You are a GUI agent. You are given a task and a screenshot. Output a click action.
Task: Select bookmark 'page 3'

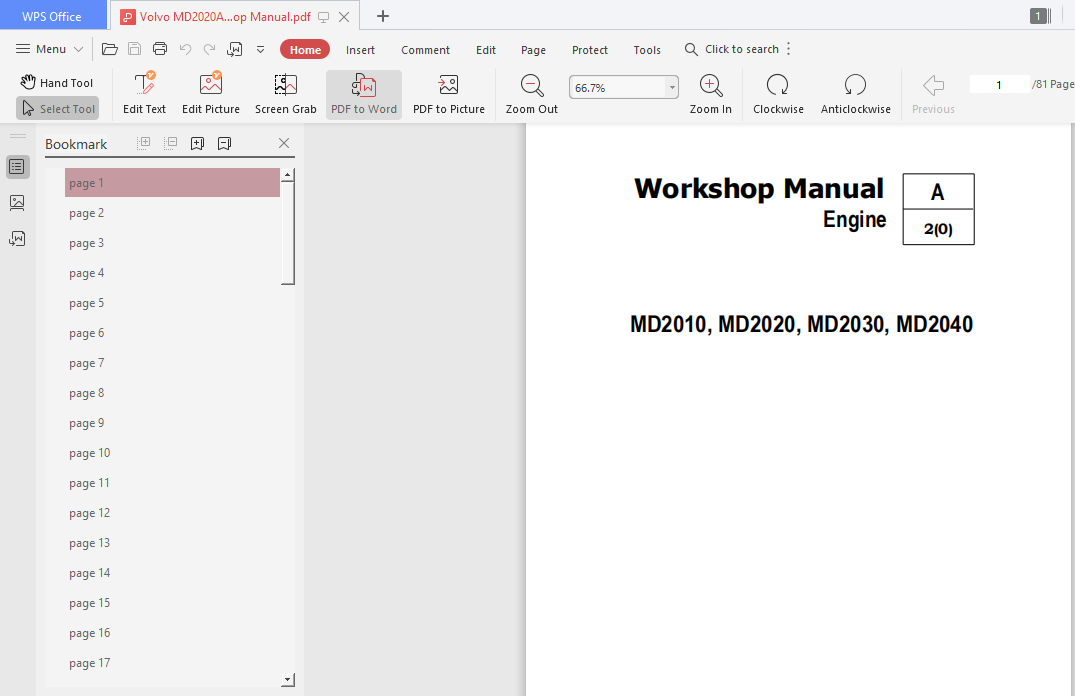[172, 243]
